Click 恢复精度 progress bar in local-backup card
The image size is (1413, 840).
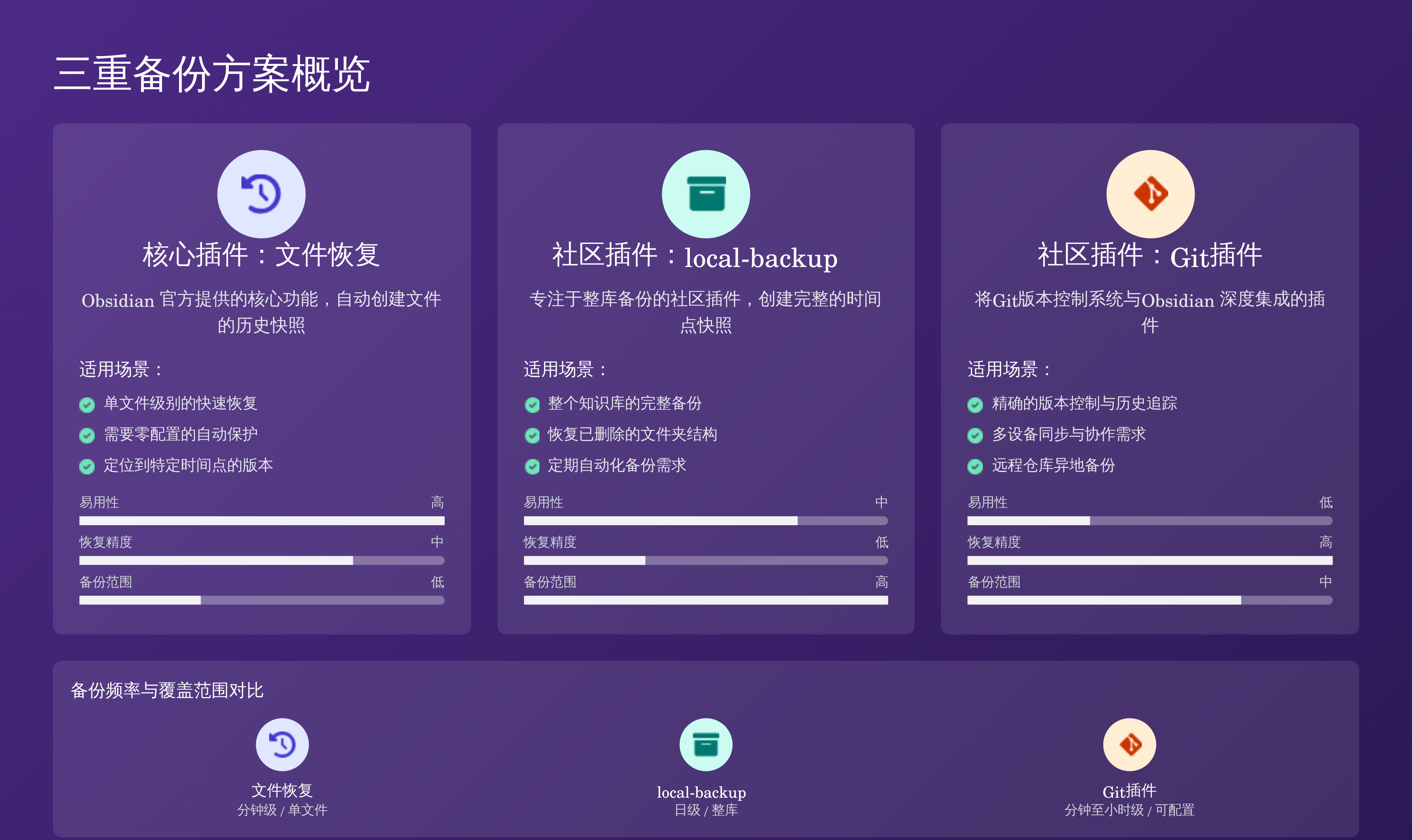[x=705, y=560]
